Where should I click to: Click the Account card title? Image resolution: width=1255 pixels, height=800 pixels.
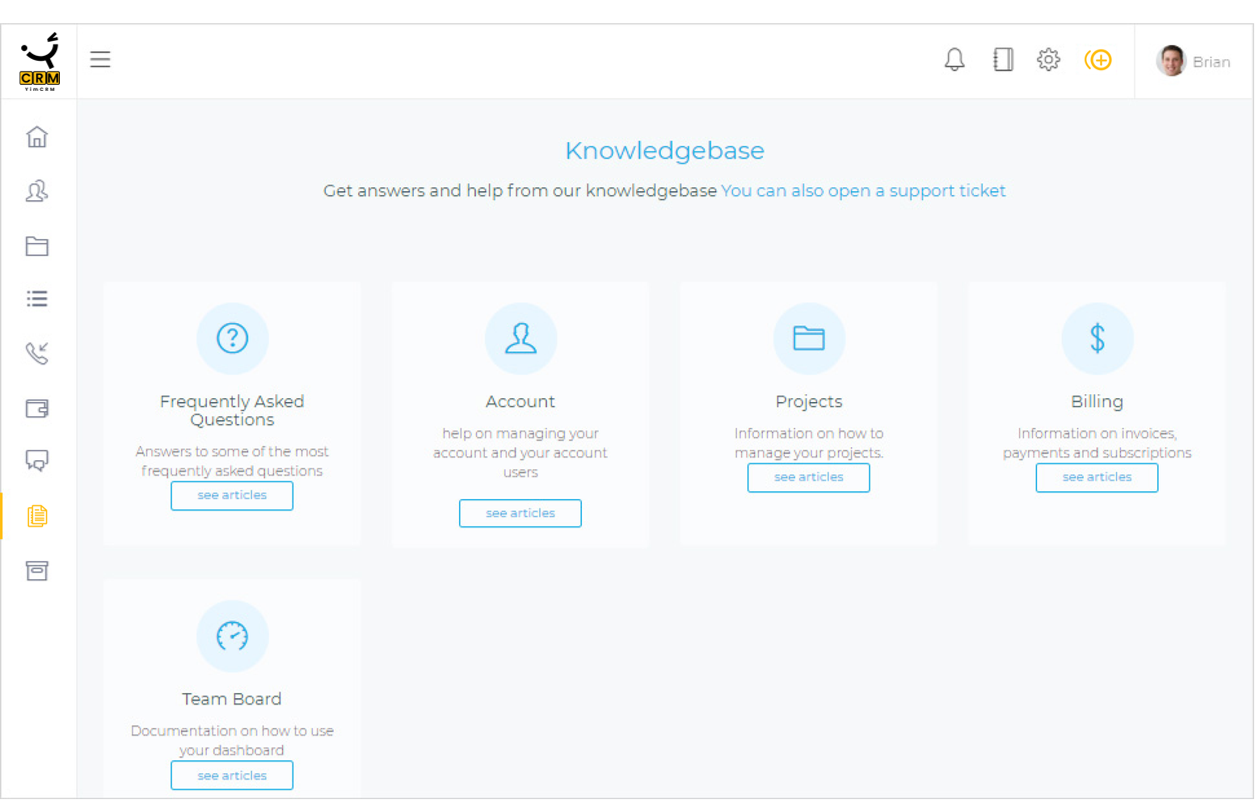[x=520, y=402]
